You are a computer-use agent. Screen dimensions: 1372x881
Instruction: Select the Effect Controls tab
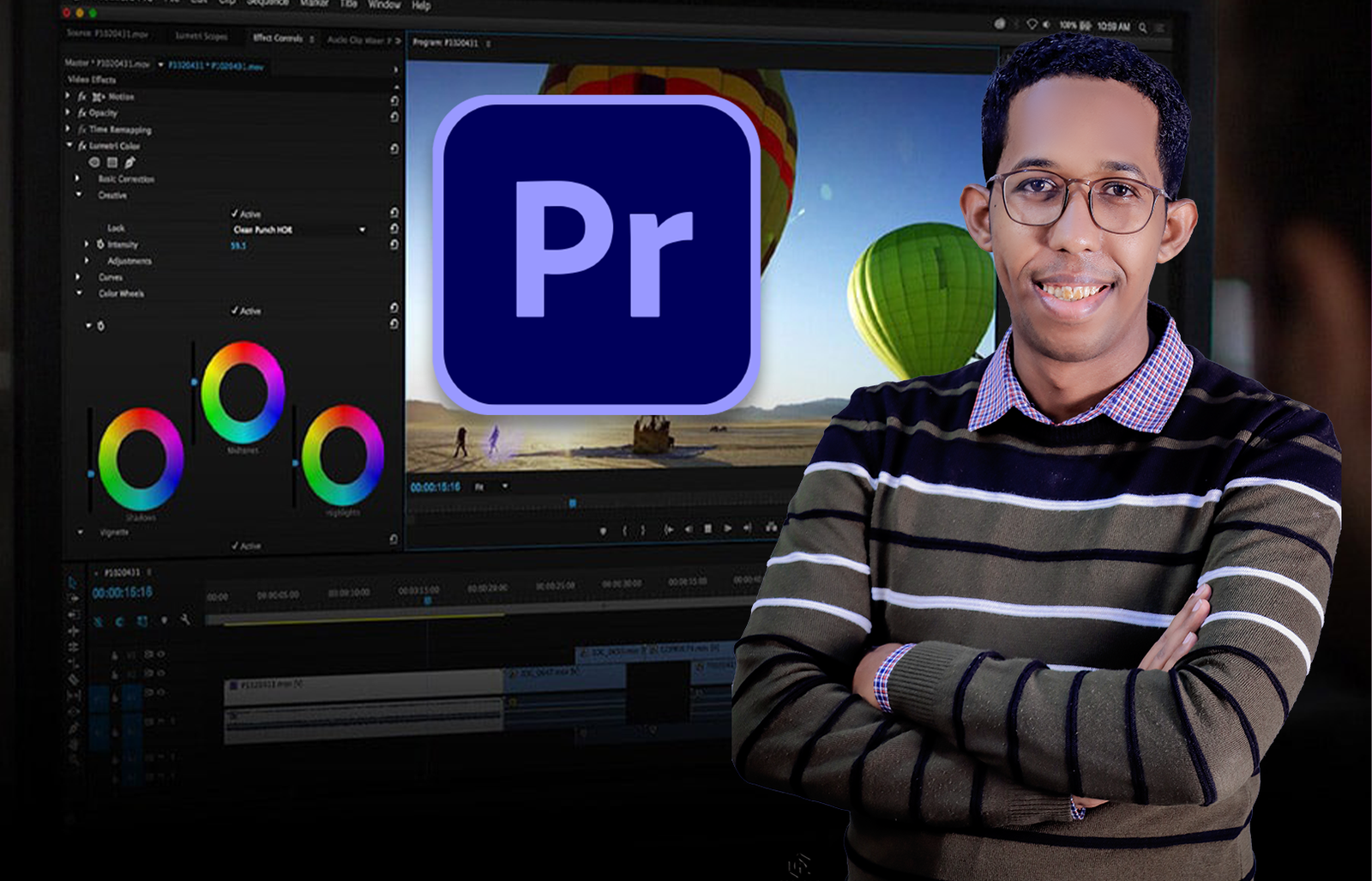(278, 38)
